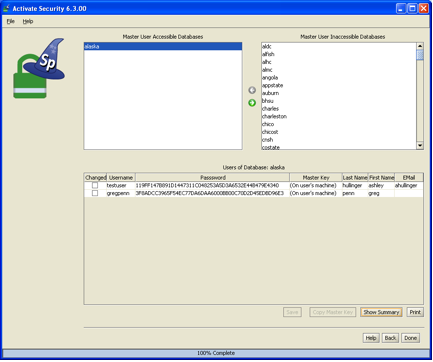
Task: Click the Username column header
Action: (121, 177)
